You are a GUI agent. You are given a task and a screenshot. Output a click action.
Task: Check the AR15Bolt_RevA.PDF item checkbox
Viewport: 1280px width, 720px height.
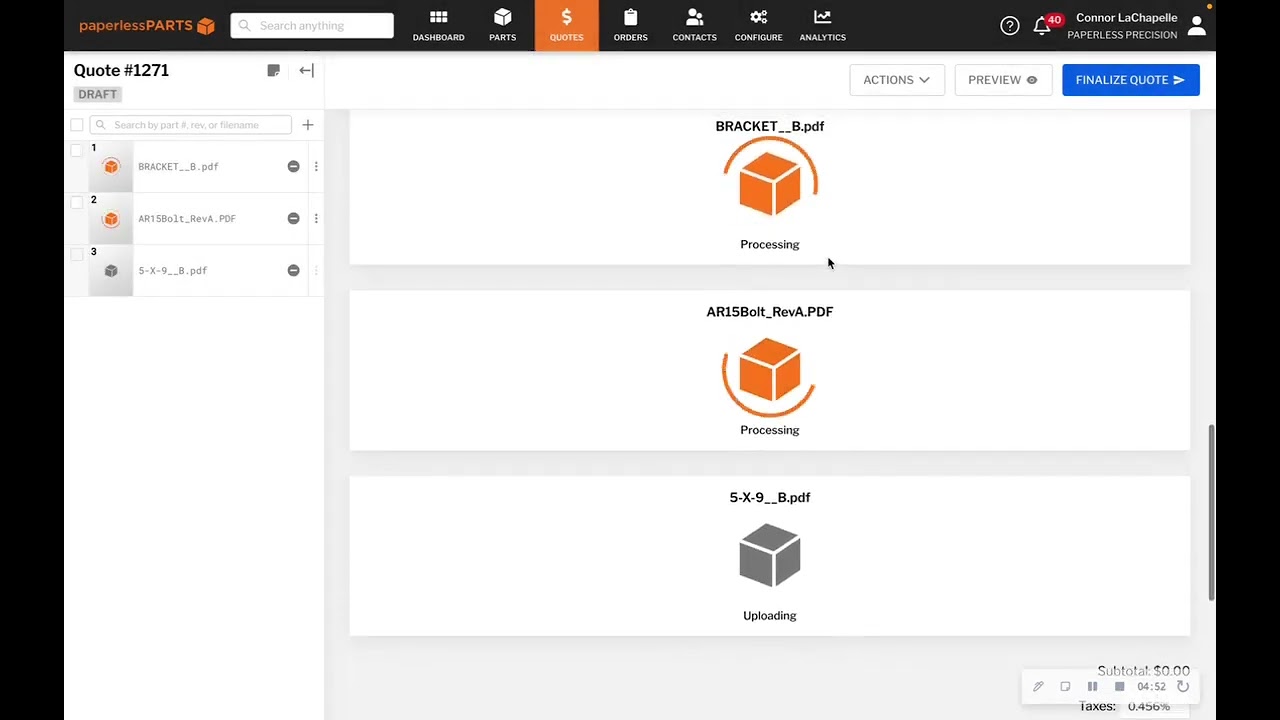click(77, 202)
